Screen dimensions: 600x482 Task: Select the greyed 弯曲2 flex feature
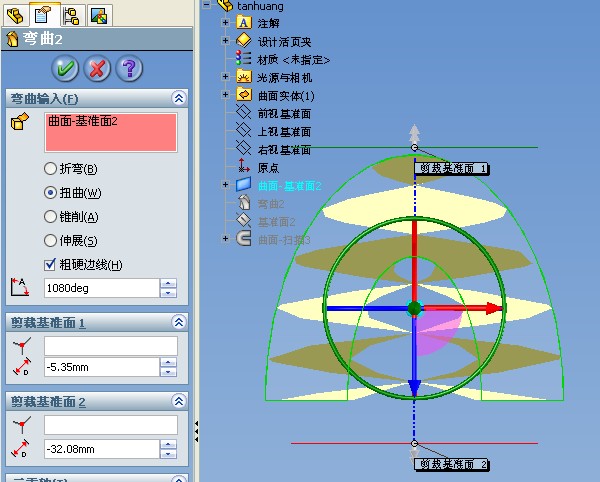pos(271,204)
